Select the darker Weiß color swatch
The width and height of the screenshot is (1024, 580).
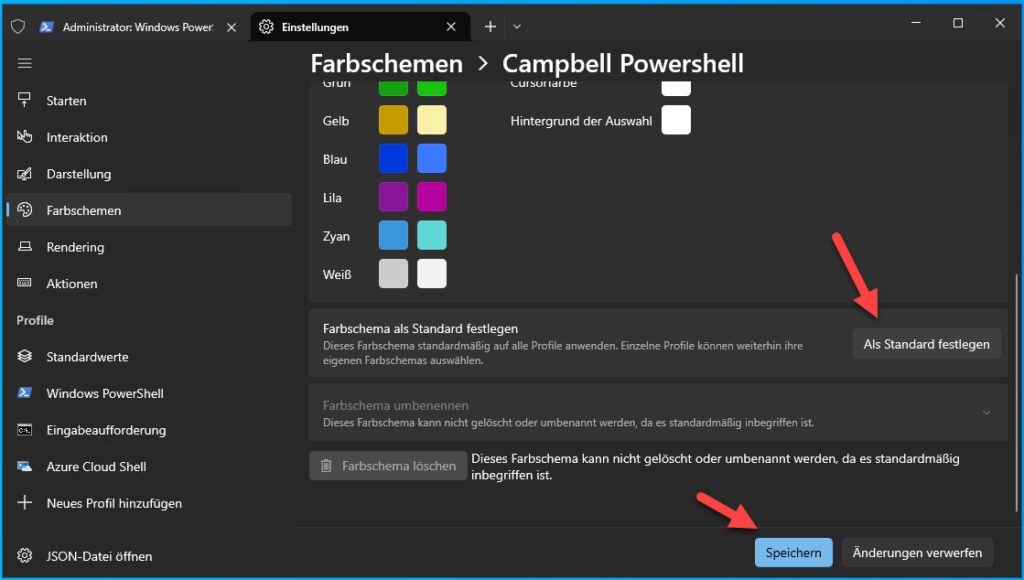[393, 274]
